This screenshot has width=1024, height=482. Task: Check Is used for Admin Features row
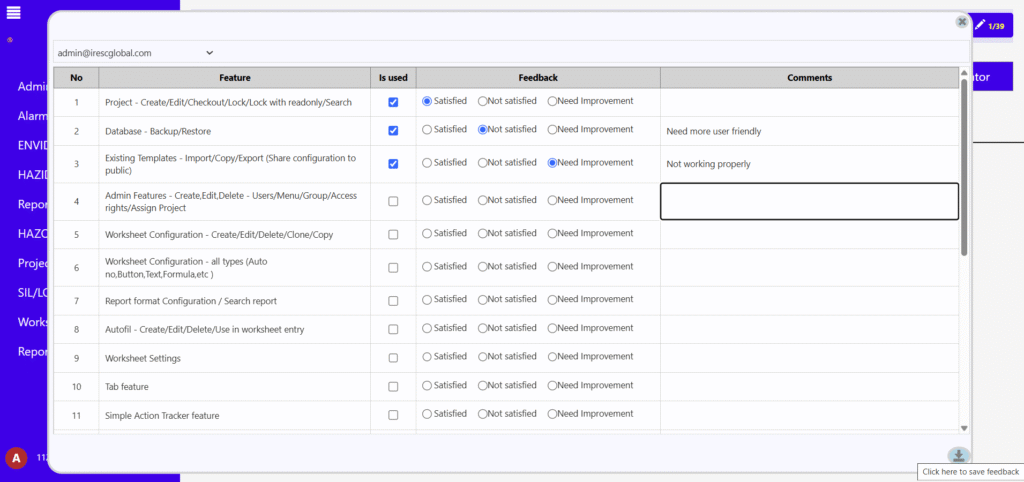(393, 201)
